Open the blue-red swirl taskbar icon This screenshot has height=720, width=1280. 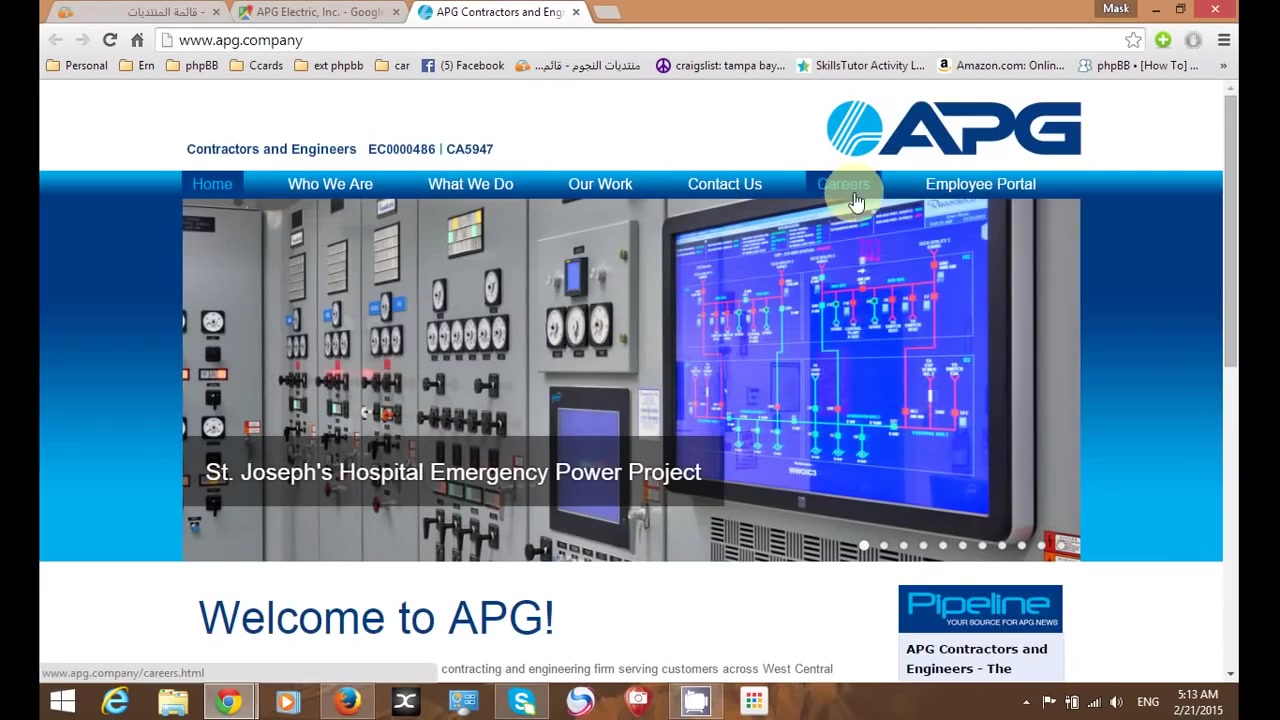click(580, 702)
